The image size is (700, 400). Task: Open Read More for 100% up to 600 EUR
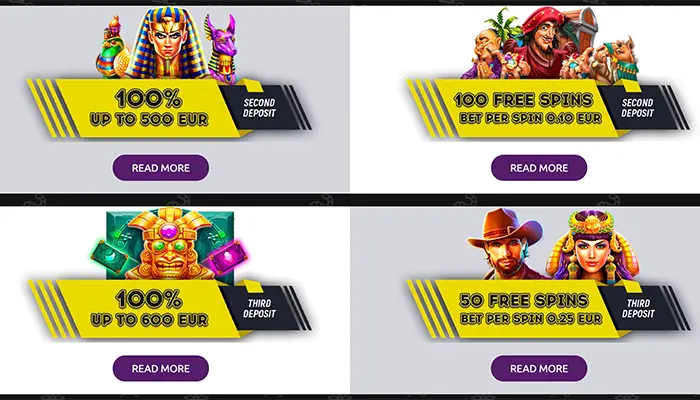161,368
